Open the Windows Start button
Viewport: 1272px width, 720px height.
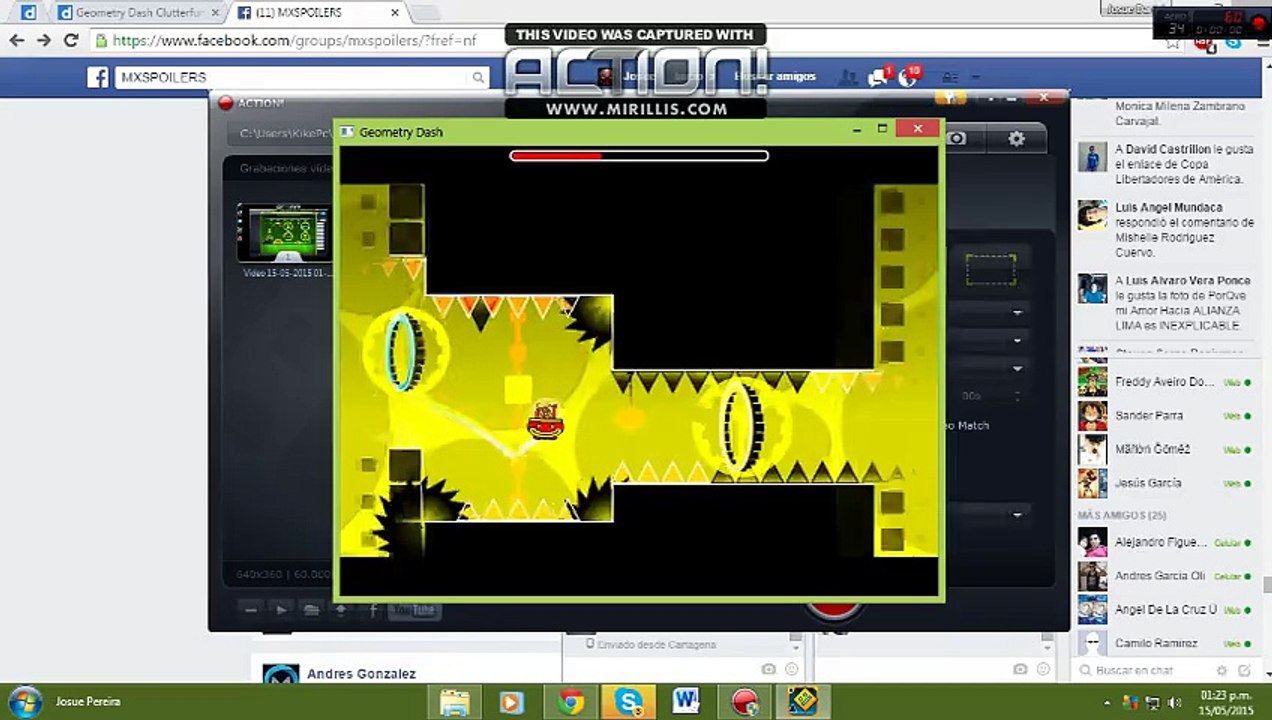click(24, 701)
